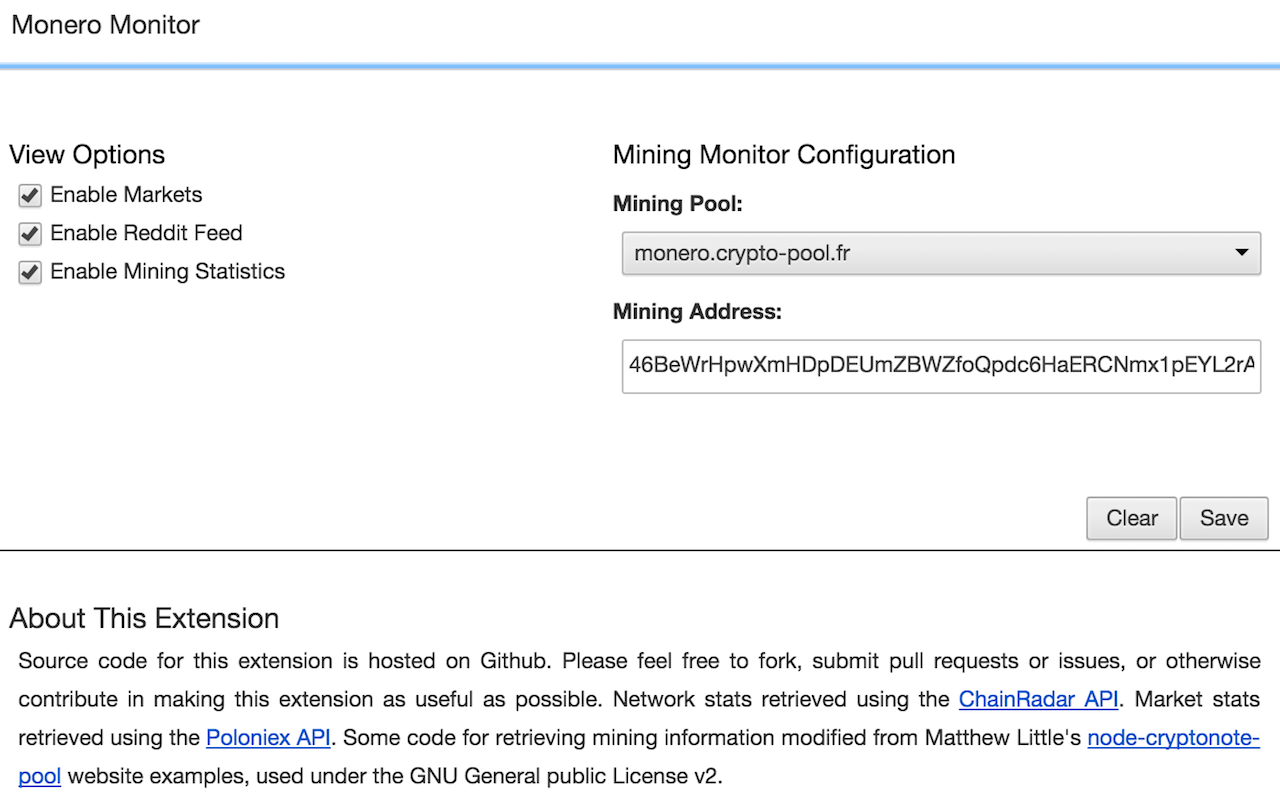1280x800 pixels.
Task: Open the Mining Pool dropdown
Action: [941, 253]
